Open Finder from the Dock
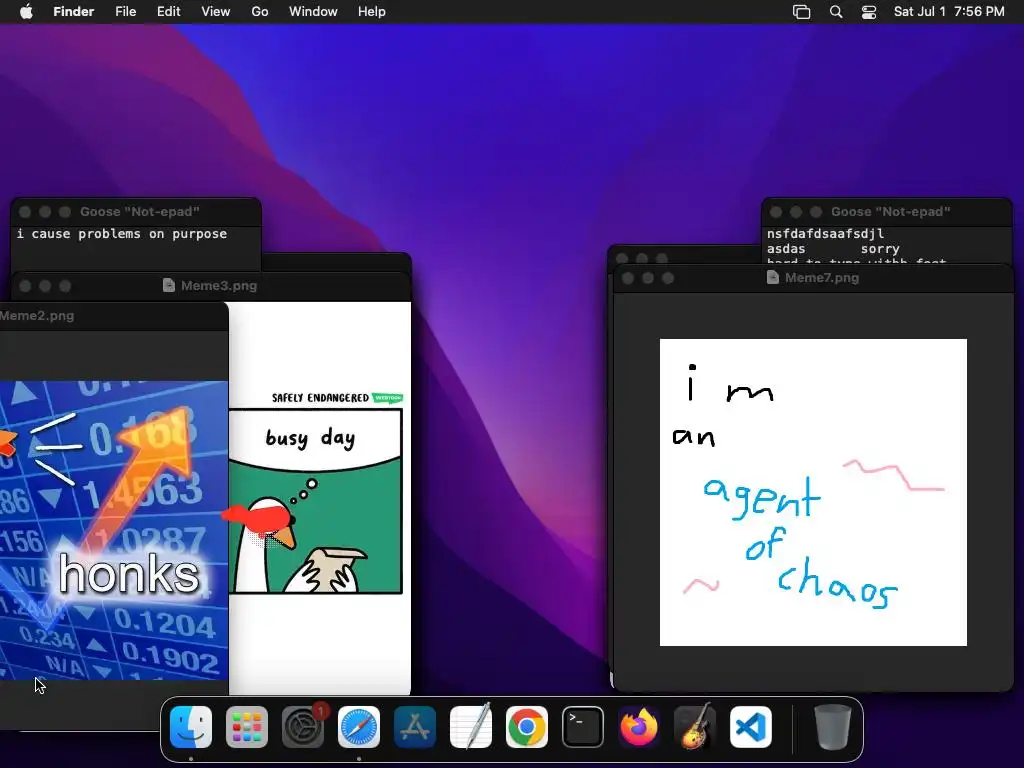Image resolution: width=1024 pixels, height=768 pixels. pyautogui.click(x=191, y=727)
